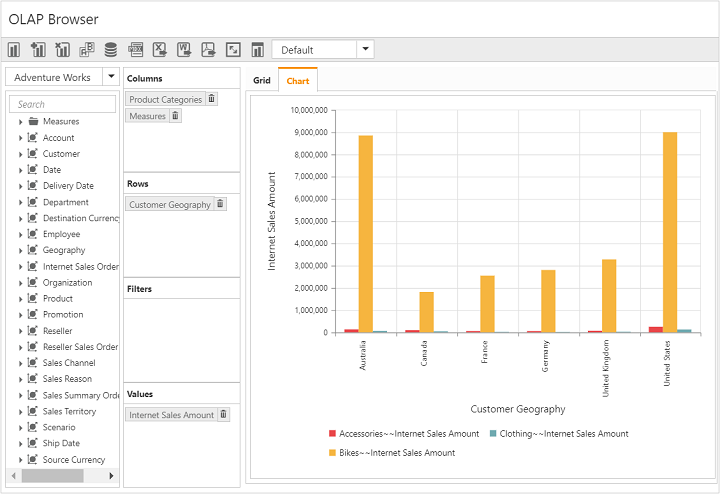This screenshot has height=494, width=720.
Task: Open the Default report dropdown
Action: pyautogui.click(x=366, y=49)
